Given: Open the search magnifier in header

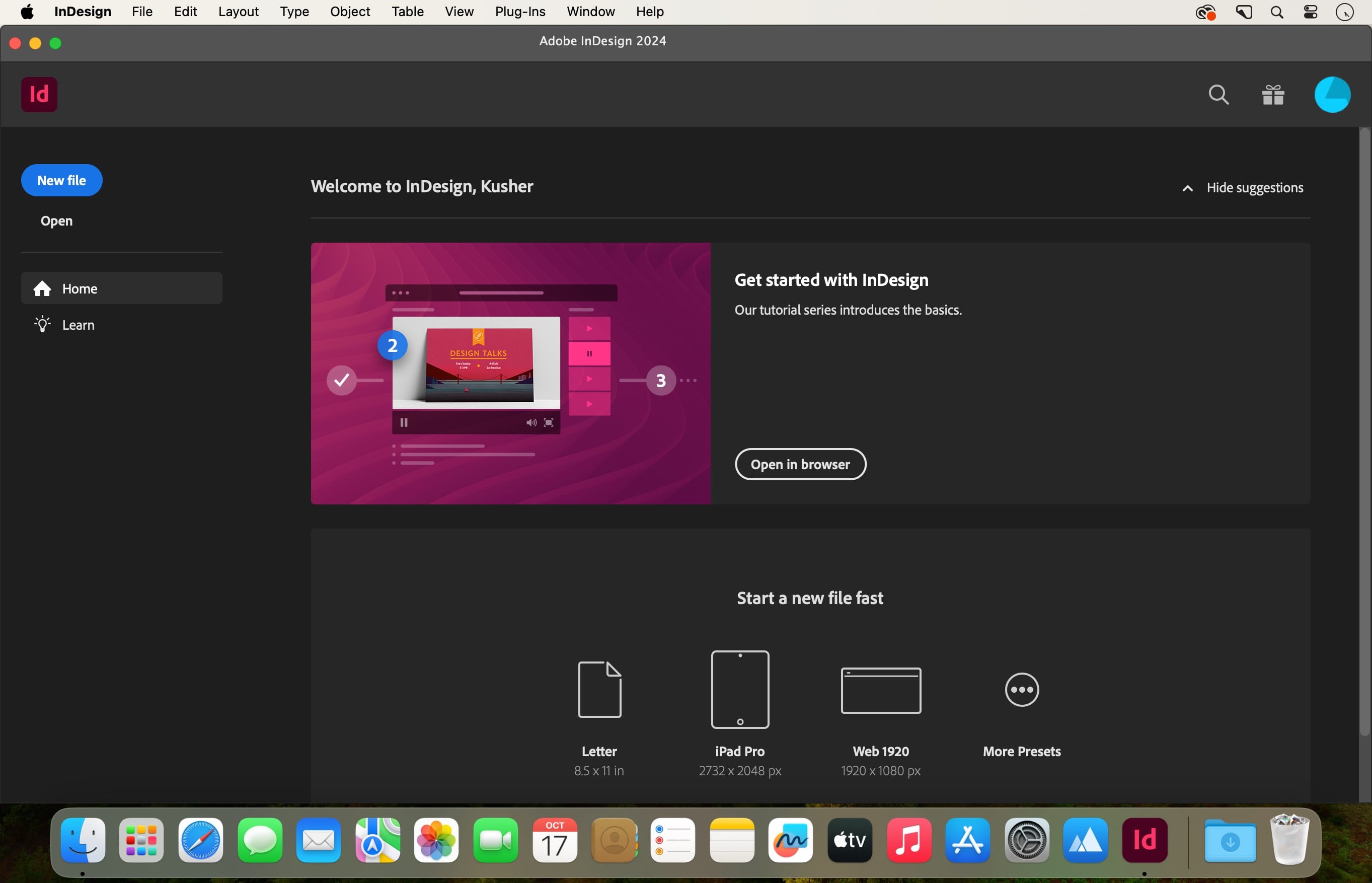Looking at the screenshot, I should click(x=1218, y=95).
